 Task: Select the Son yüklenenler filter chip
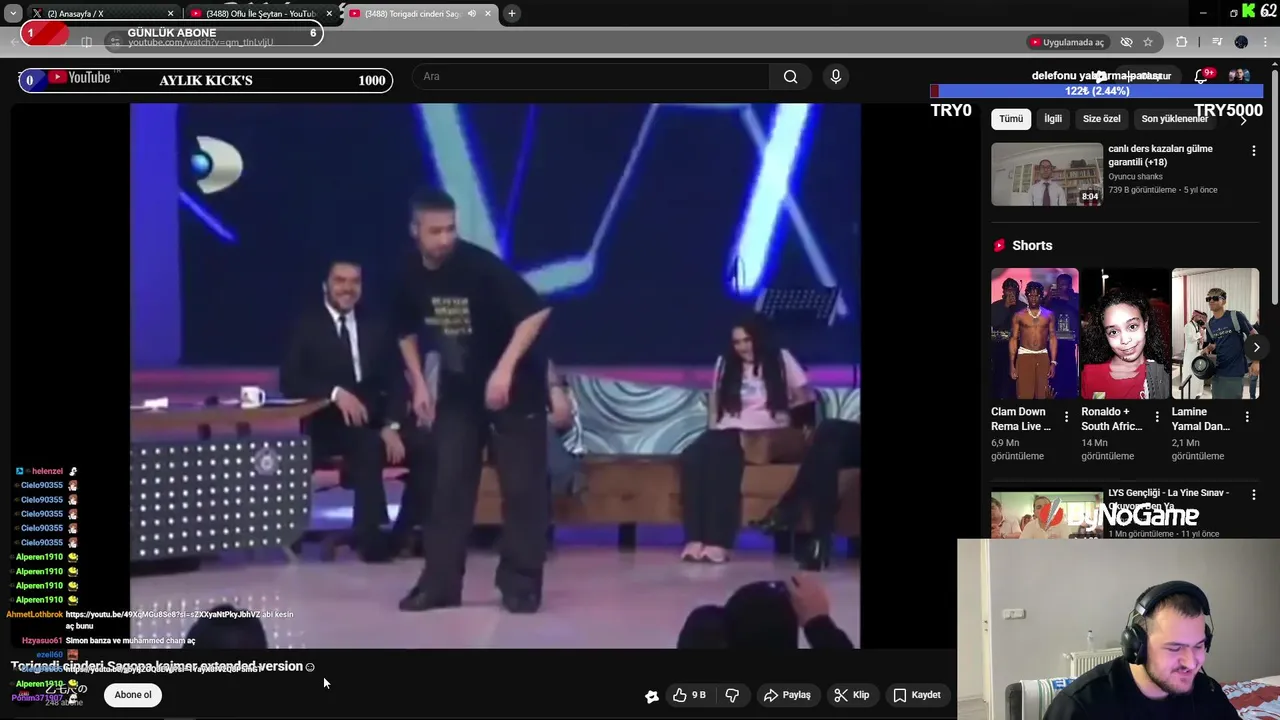(x=1174, y=119)
